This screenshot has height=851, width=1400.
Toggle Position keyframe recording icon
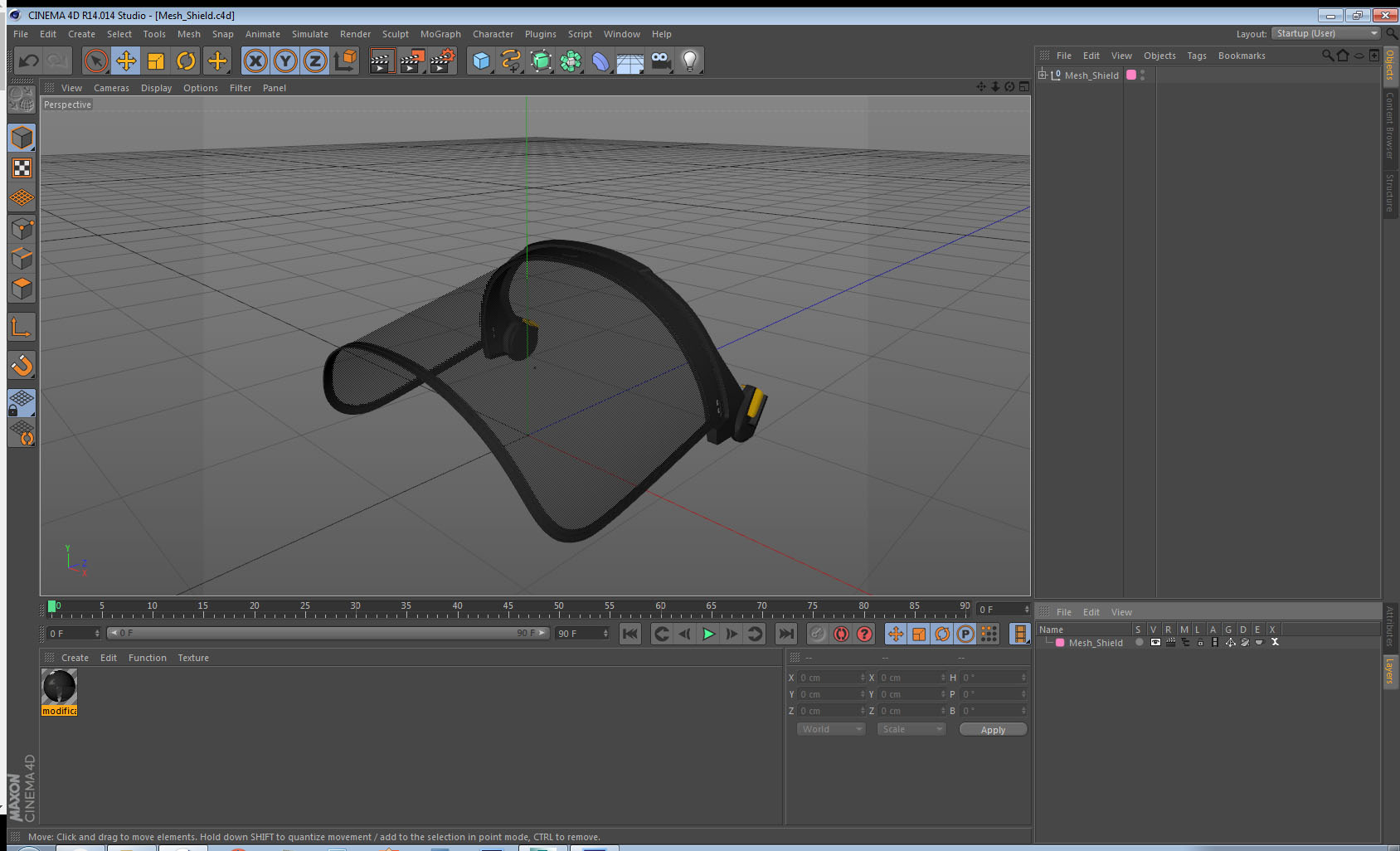896,634
